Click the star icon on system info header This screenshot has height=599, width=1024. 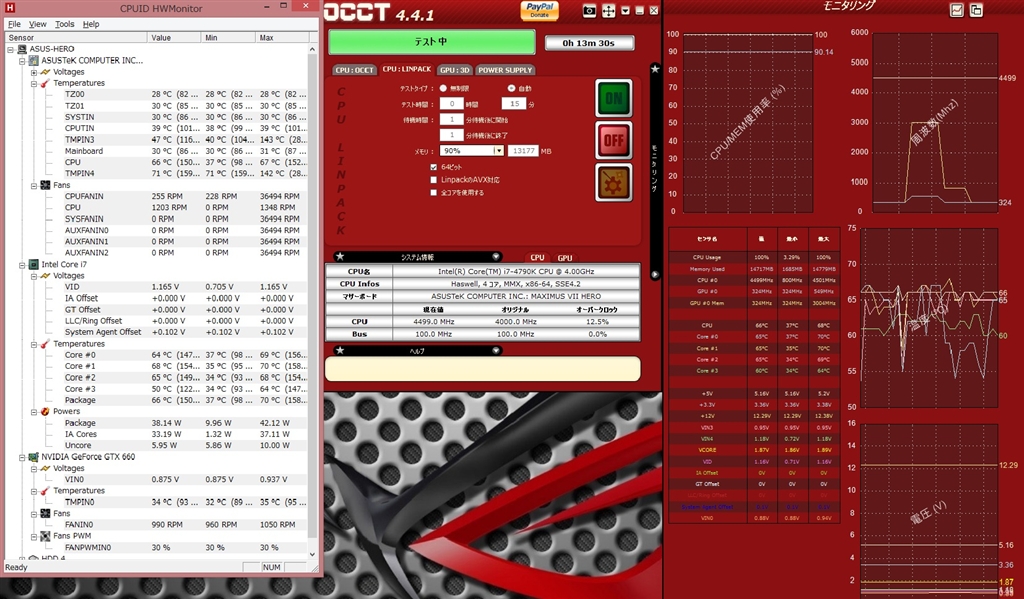340,257
